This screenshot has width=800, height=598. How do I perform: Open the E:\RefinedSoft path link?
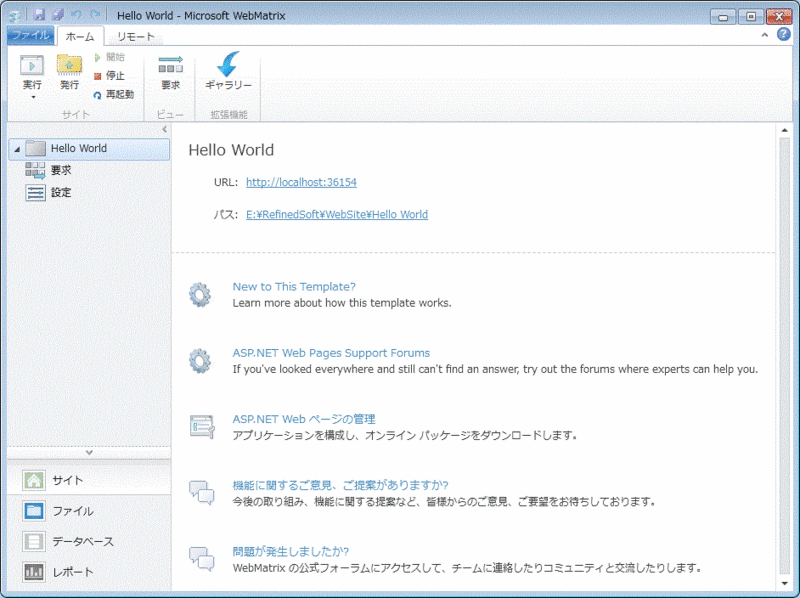point(337,214)
